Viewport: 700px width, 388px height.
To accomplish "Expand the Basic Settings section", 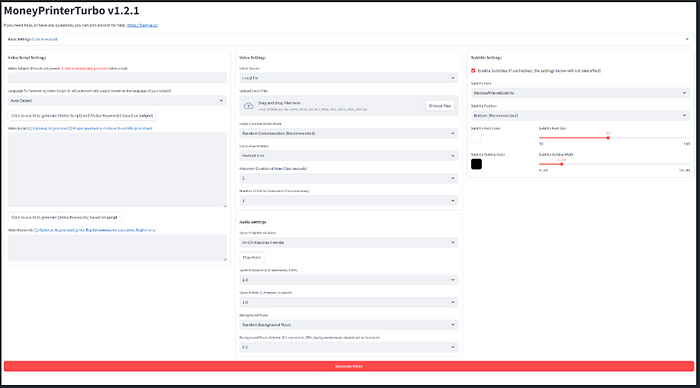I will coord(348,39).
